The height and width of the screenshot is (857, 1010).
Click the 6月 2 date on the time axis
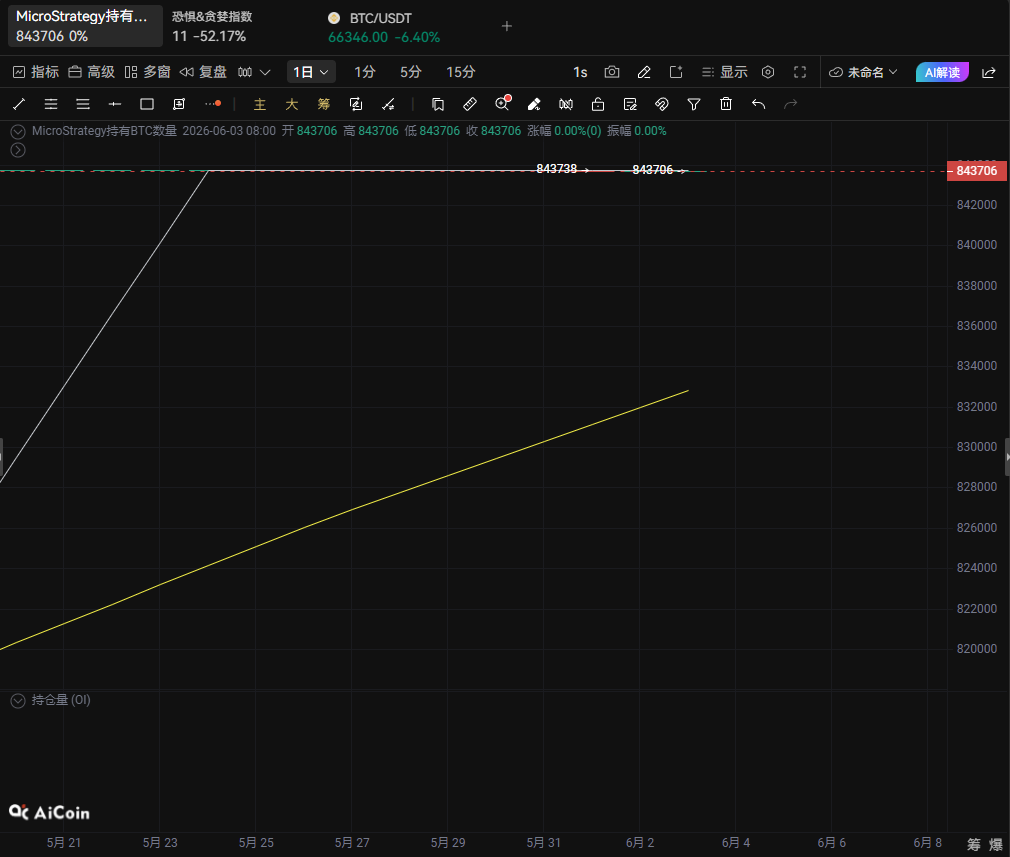click(640, 842)
